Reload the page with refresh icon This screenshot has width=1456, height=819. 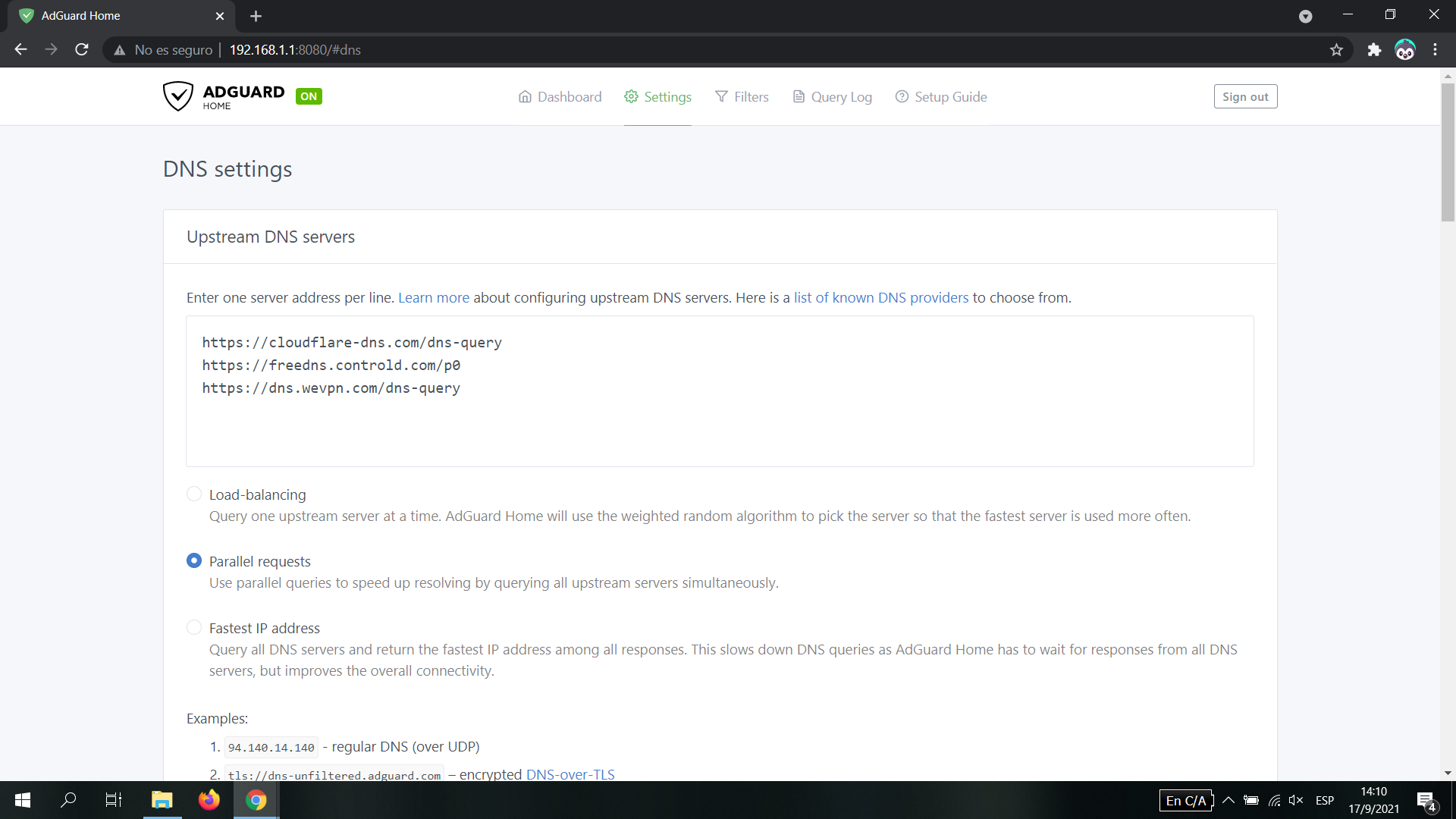[82, 50]
